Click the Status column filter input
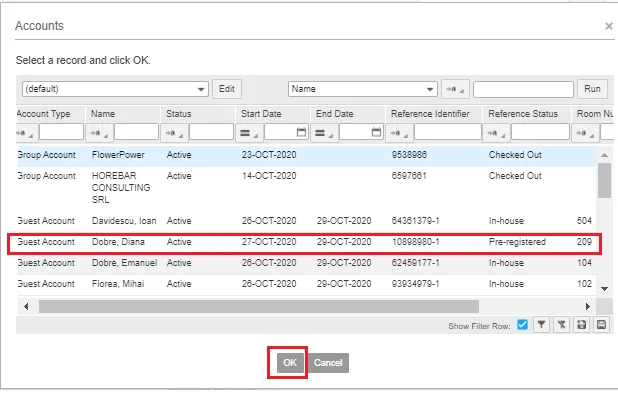618x397 pixels. (x=211, y=132)
